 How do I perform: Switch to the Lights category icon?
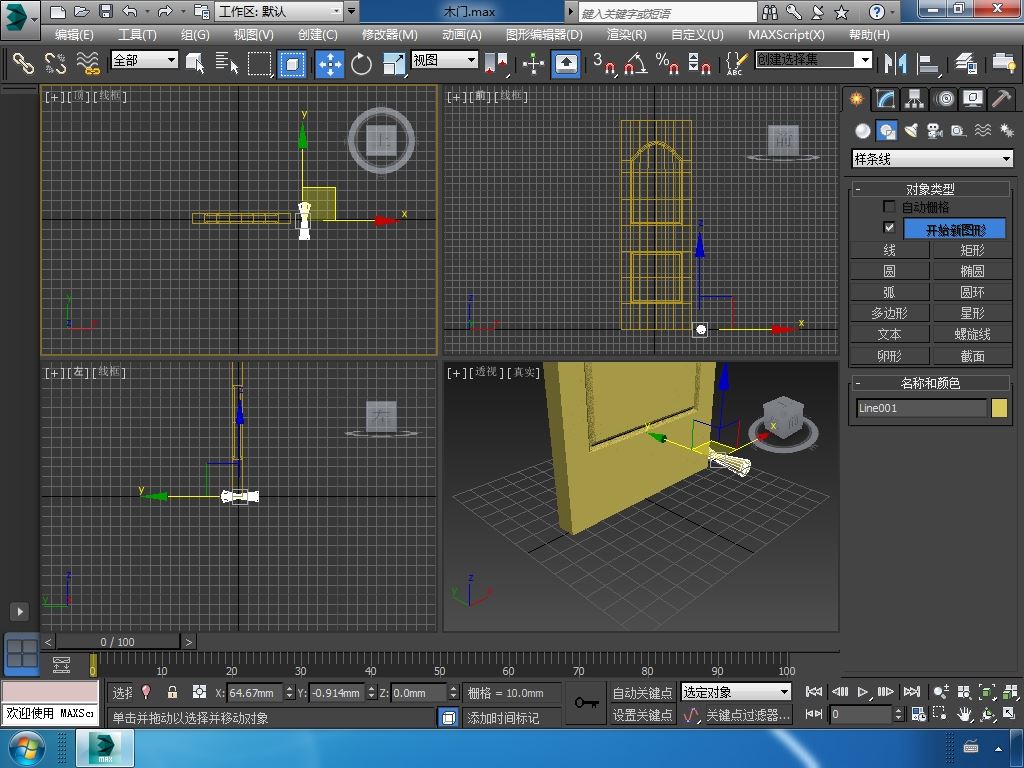911,131
